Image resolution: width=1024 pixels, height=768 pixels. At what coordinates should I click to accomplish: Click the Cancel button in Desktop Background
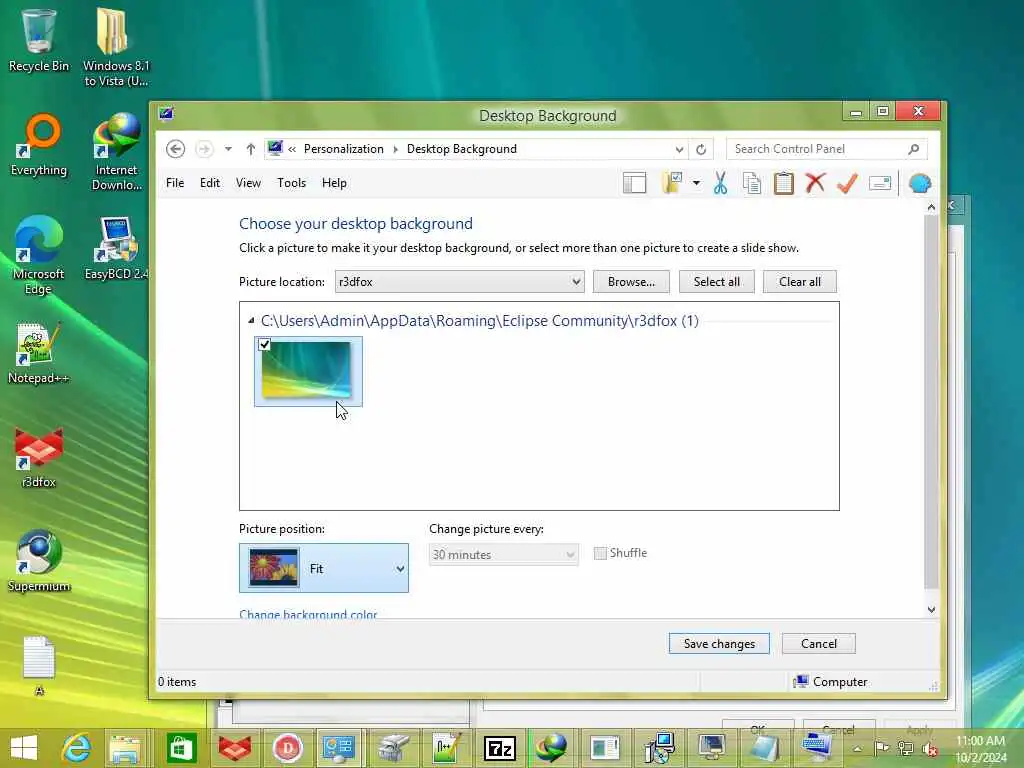818,643
